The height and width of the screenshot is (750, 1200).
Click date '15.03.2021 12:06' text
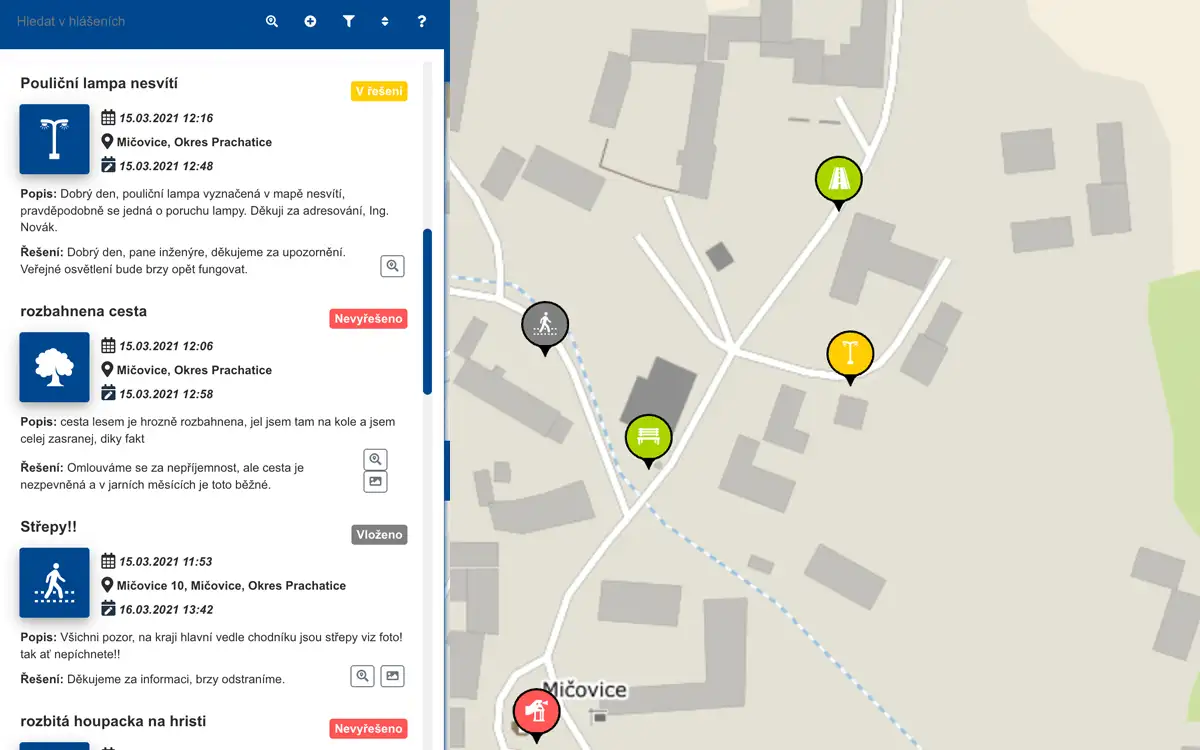point(166,346)
